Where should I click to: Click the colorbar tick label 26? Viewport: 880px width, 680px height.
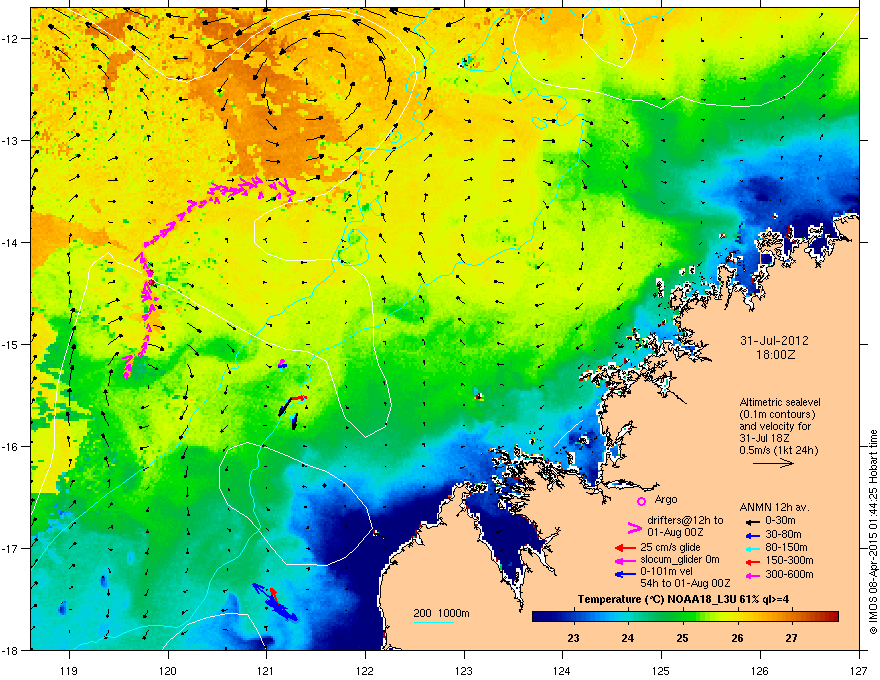[x=737, y=638]
